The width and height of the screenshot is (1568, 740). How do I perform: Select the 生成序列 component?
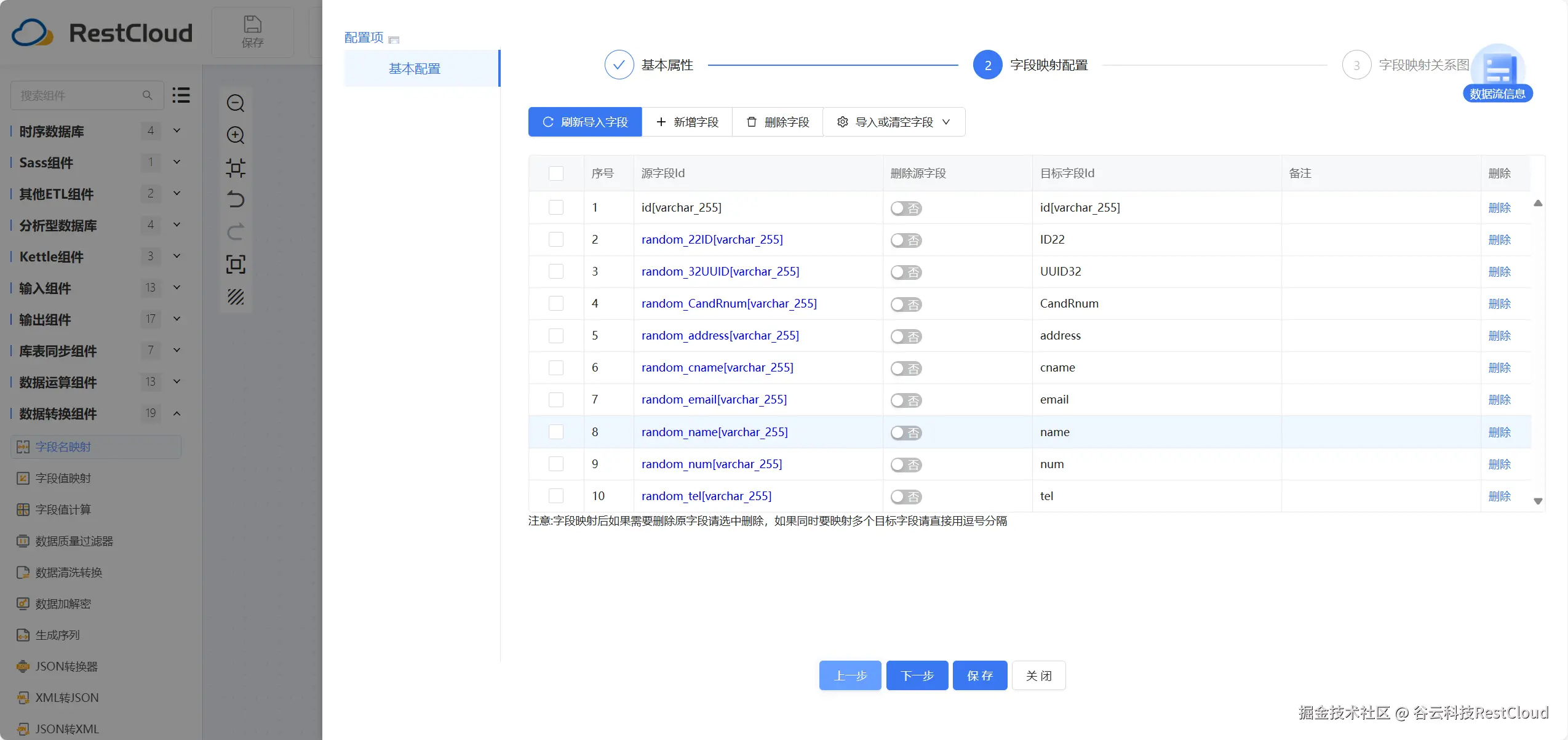coord(49,635)
